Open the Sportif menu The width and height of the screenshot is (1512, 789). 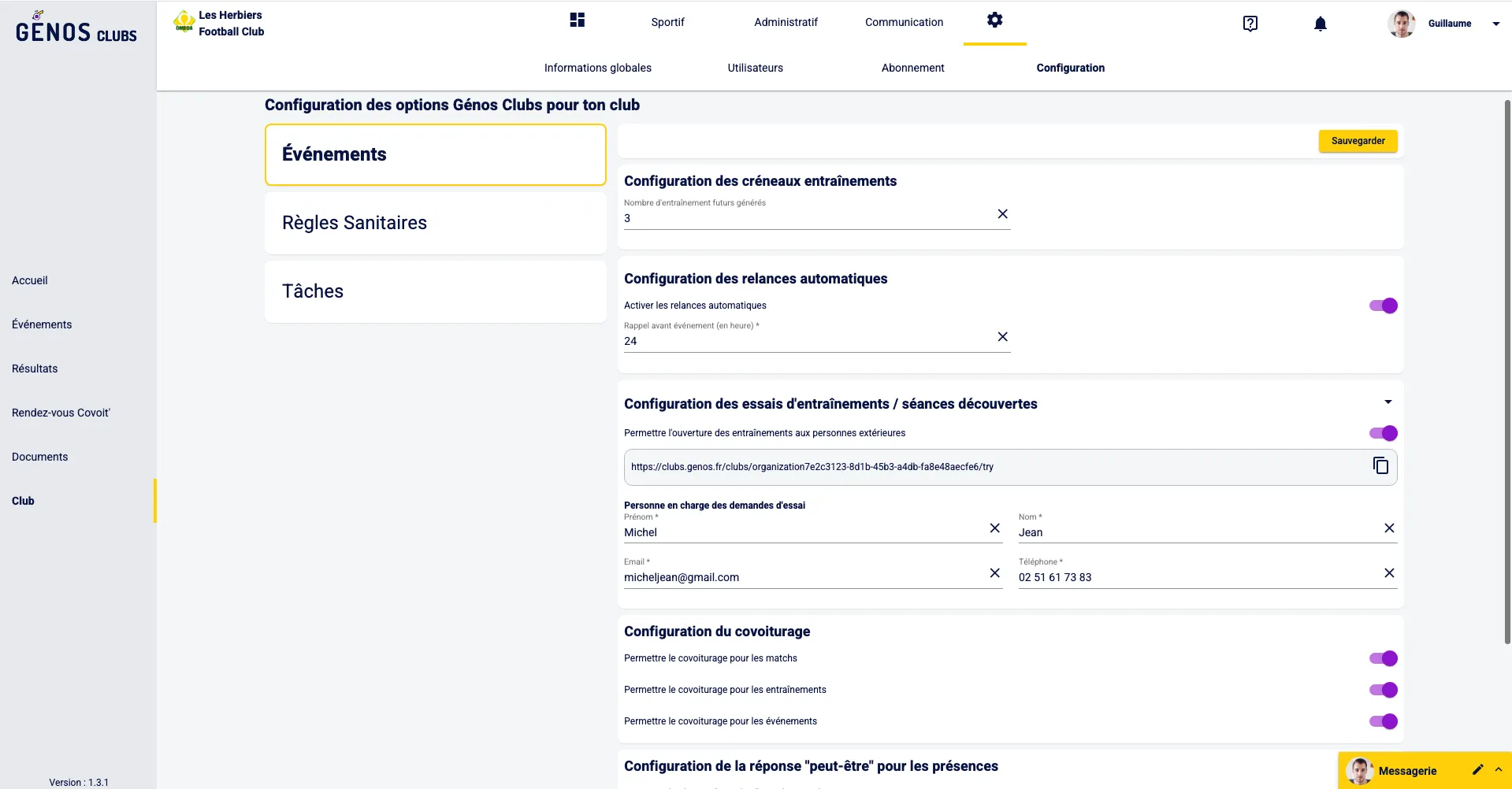pos(667,22)
